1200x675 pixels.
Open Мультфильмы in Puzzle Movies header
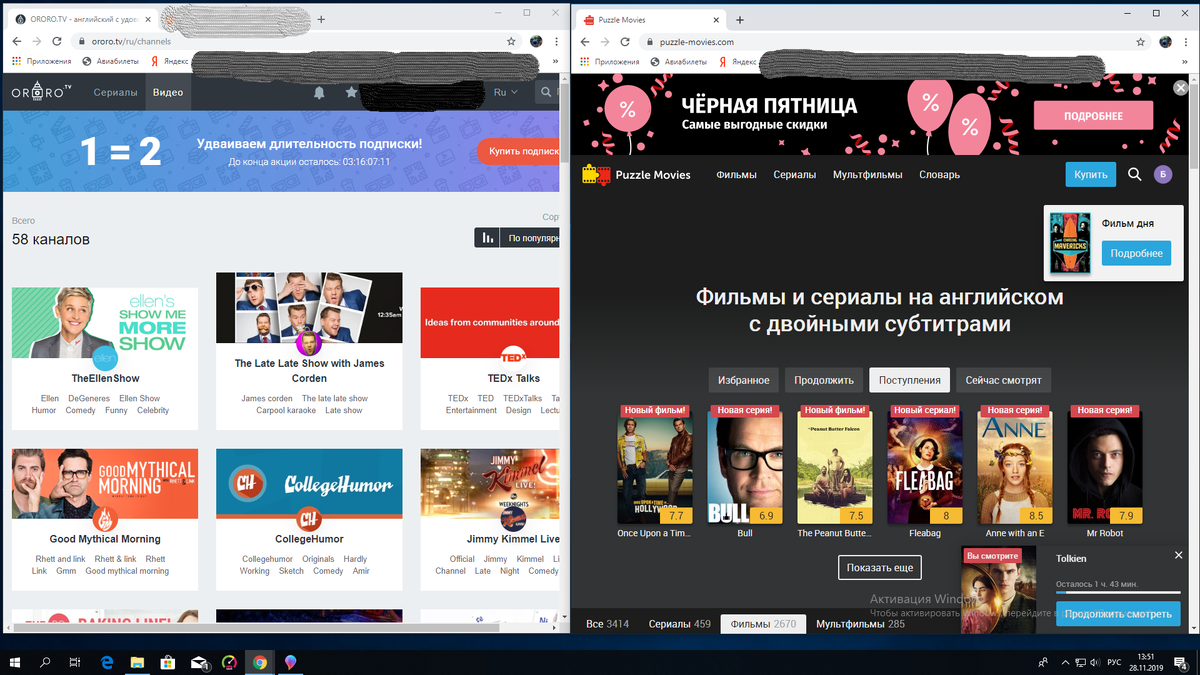point(868,174)
